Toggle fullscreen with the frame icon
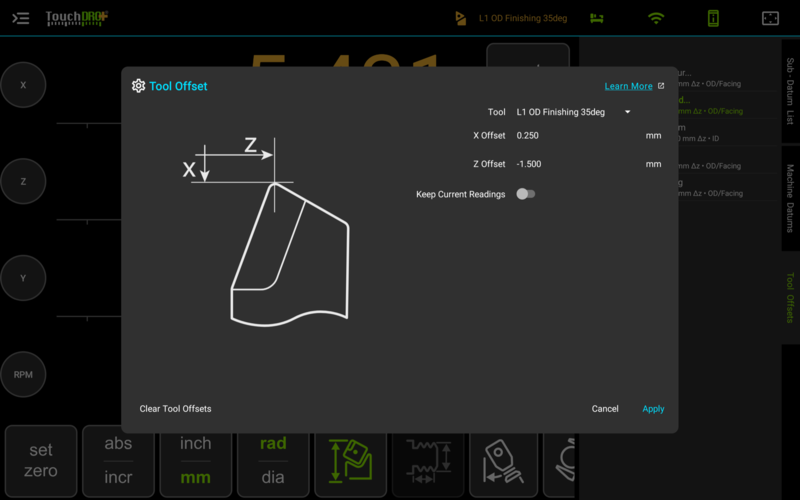Image resolution: width=800 pixels, height=500 pixels. [x=770, y=18]
